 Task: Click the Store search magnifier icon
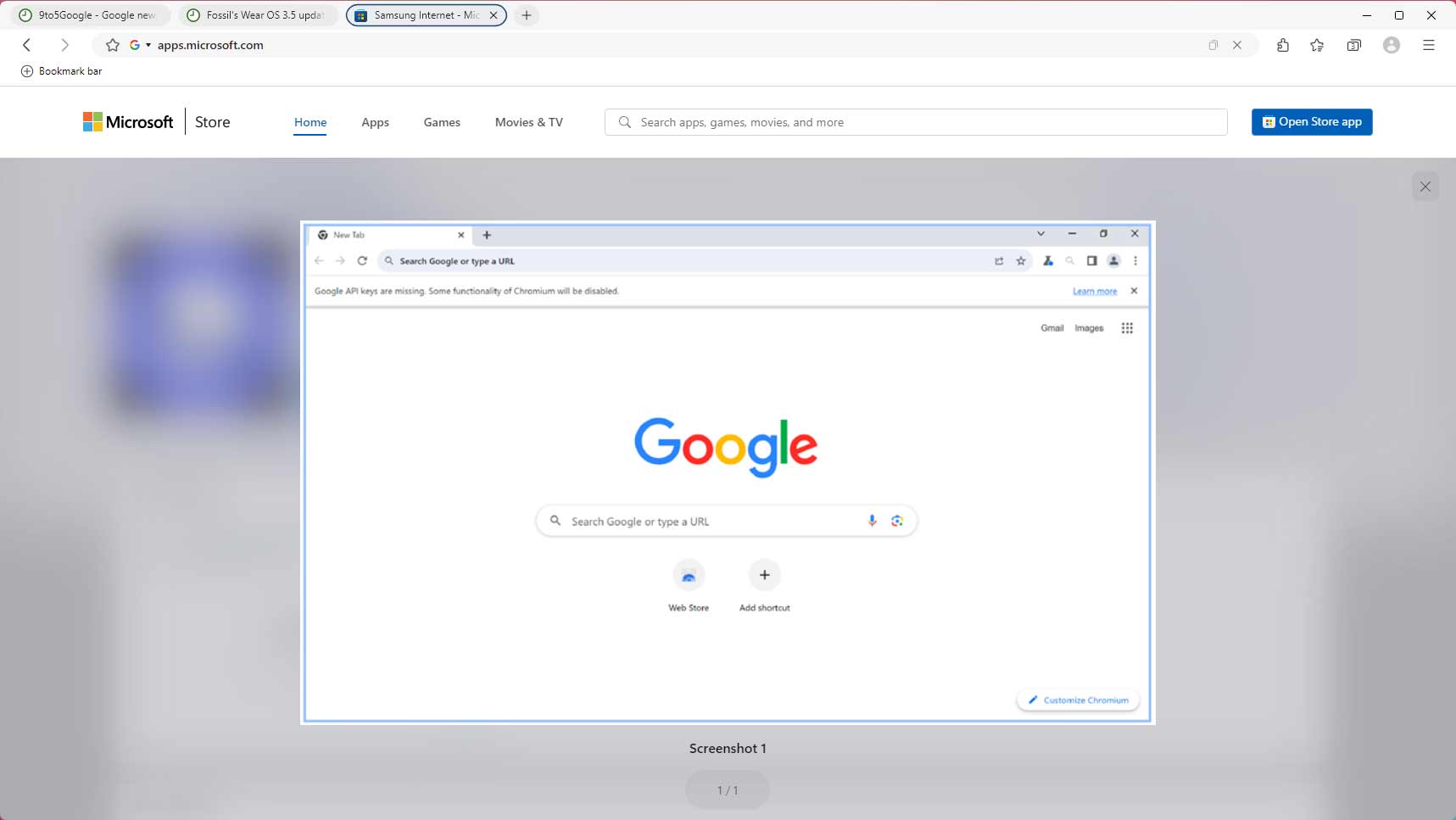click(625, 122)
